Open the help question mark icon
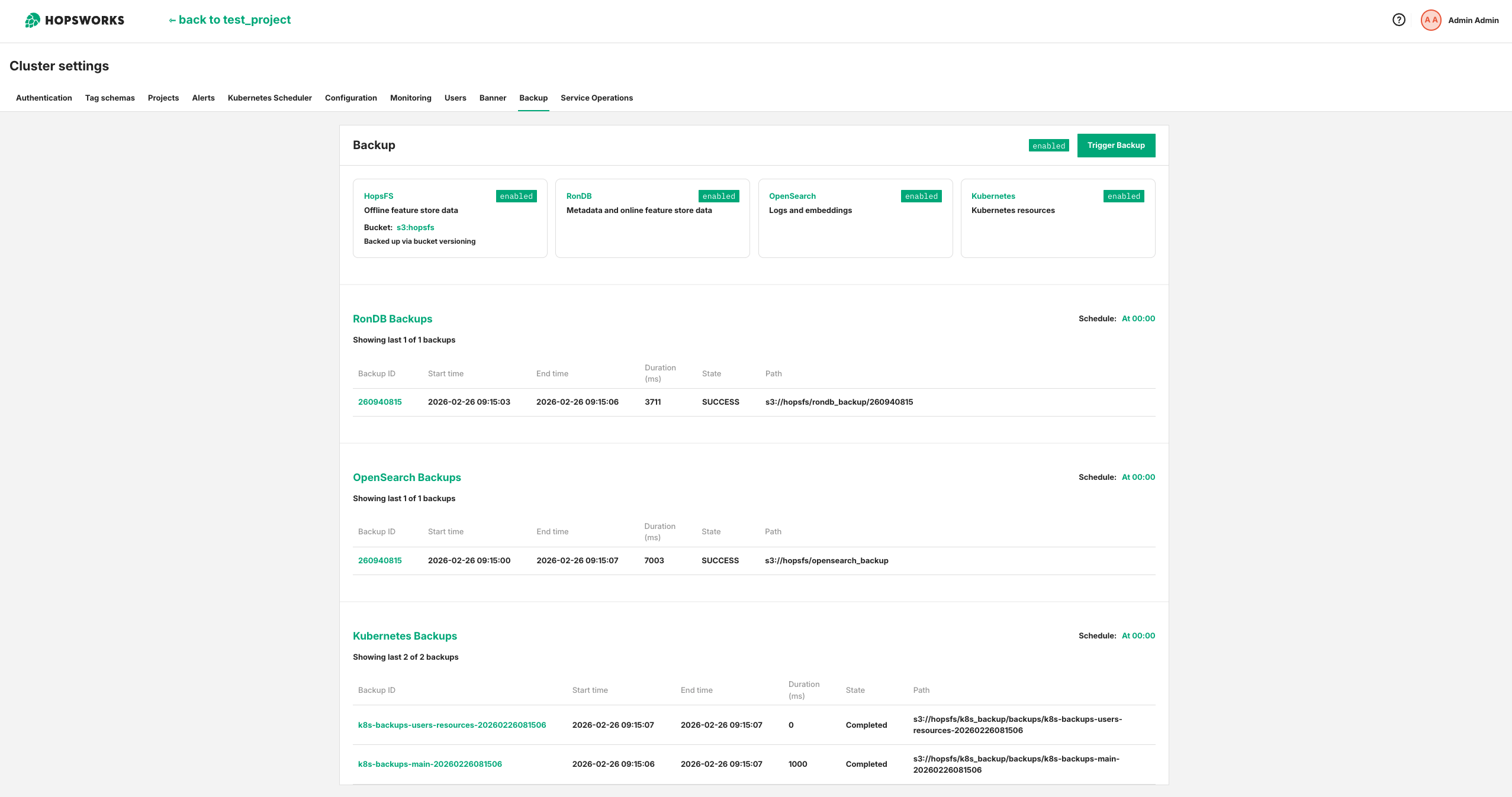 click(x=1398, y=20)
